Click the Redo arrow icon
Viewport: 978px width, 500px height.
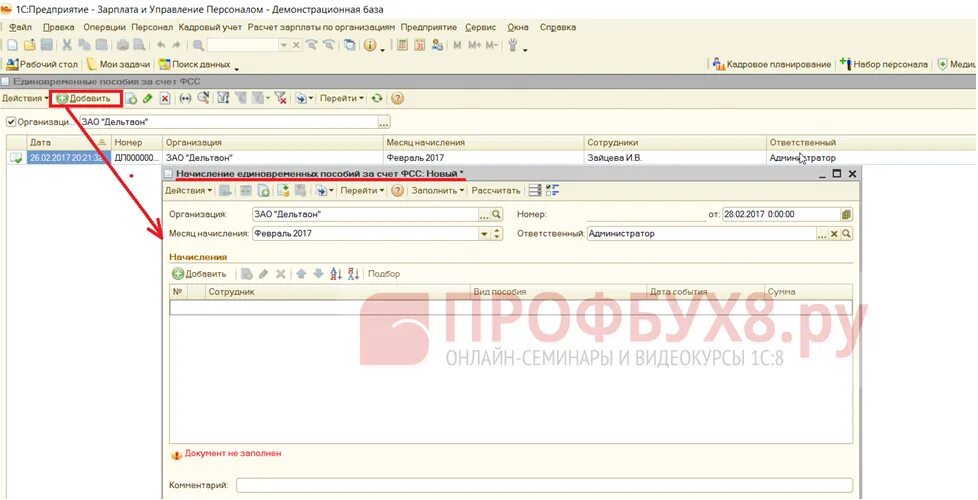point(177,45)
